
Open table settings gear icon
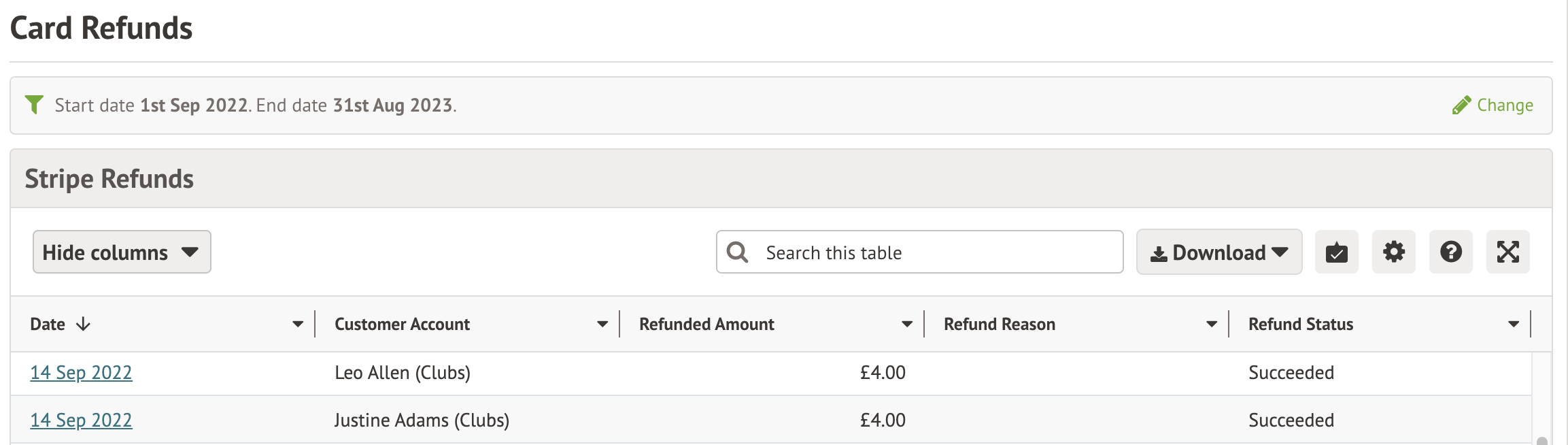tap(1393, 252)
